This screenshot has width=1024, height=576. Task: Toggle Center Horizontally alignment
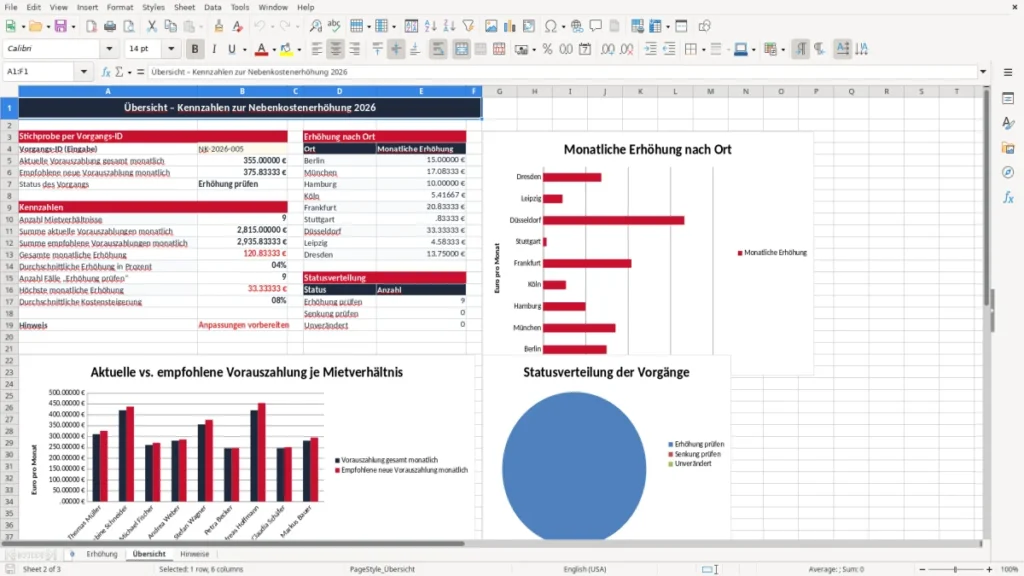[336, 49]
